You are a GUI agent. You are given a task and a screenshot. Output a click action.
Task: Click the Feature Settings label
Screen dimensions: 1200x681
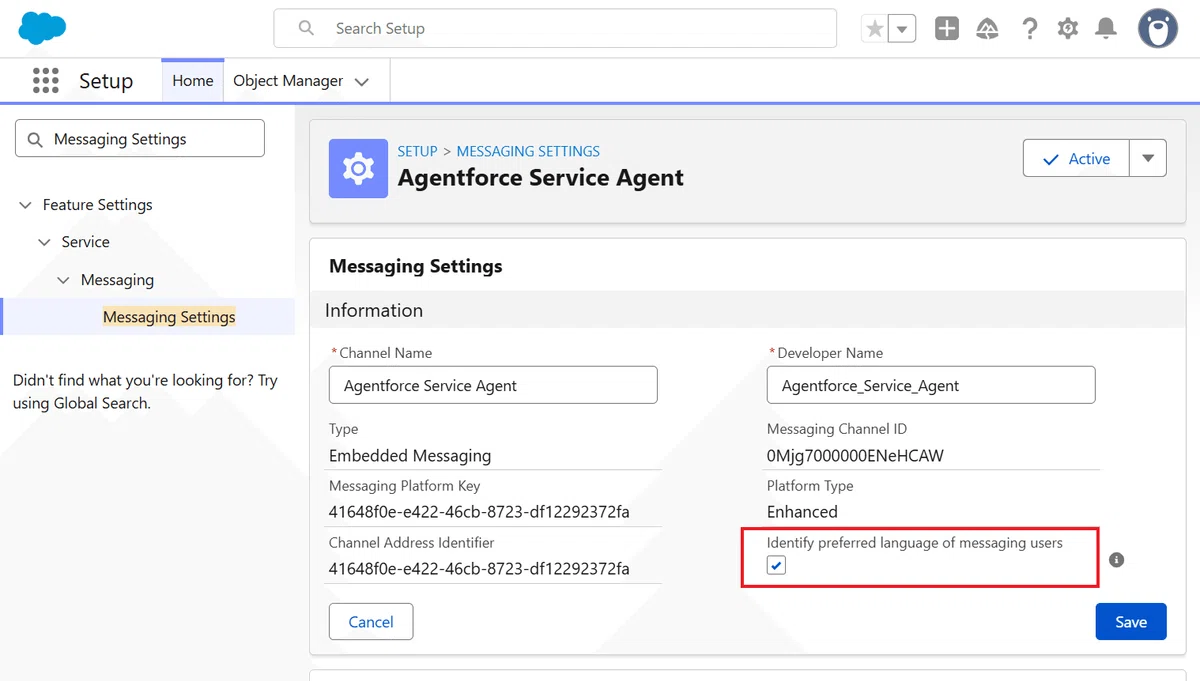(x=98, y=205)
